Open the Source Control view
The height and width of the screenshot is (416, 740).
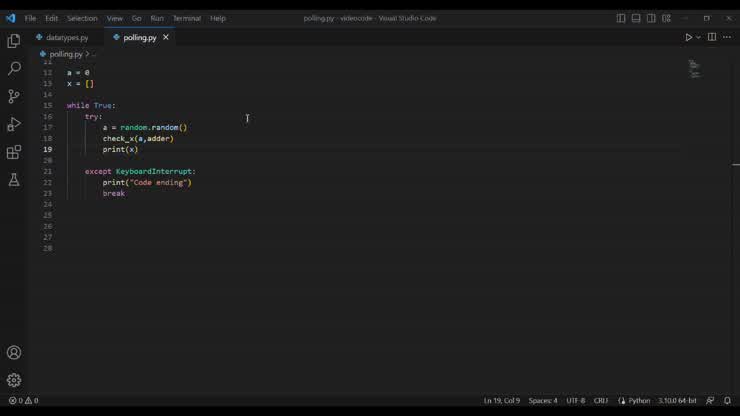click(14, 97)
